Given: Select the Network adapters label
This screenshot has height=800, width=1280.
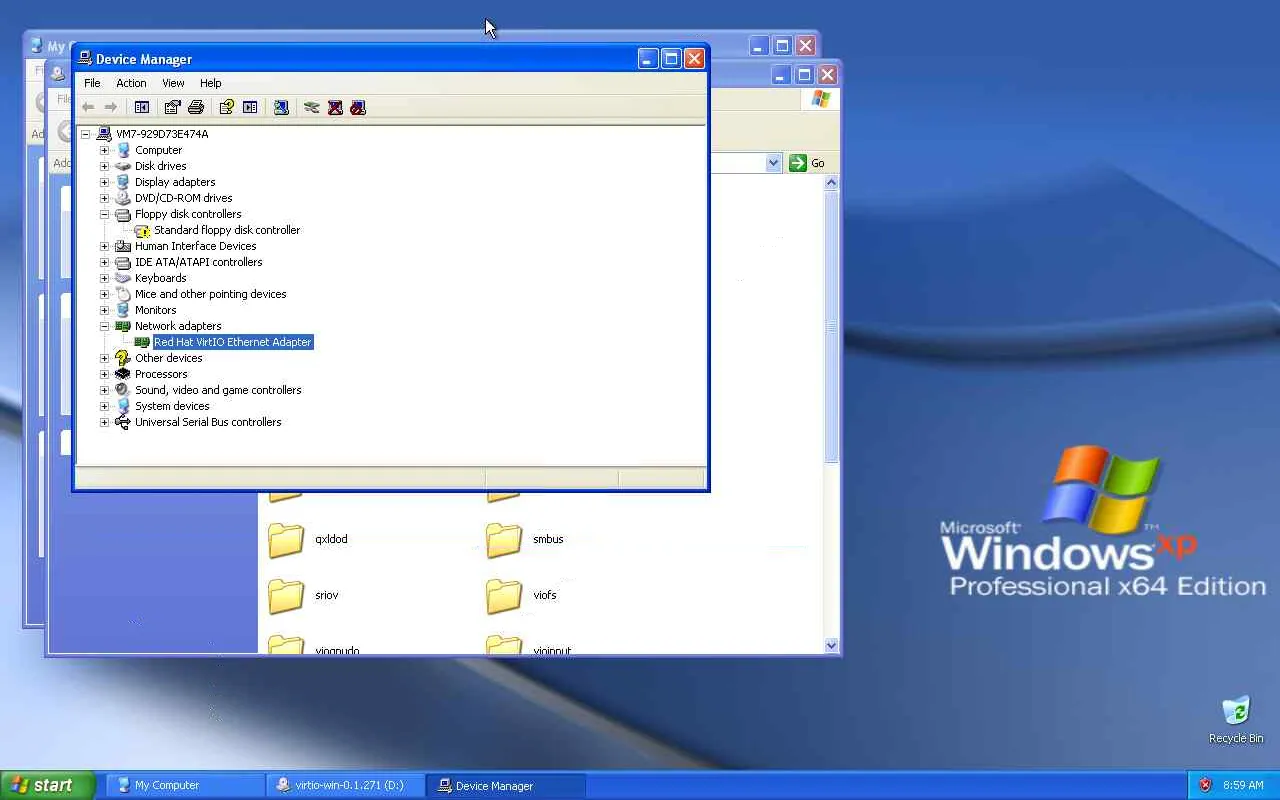Looking at the screenshot, I should click(178, 326).
